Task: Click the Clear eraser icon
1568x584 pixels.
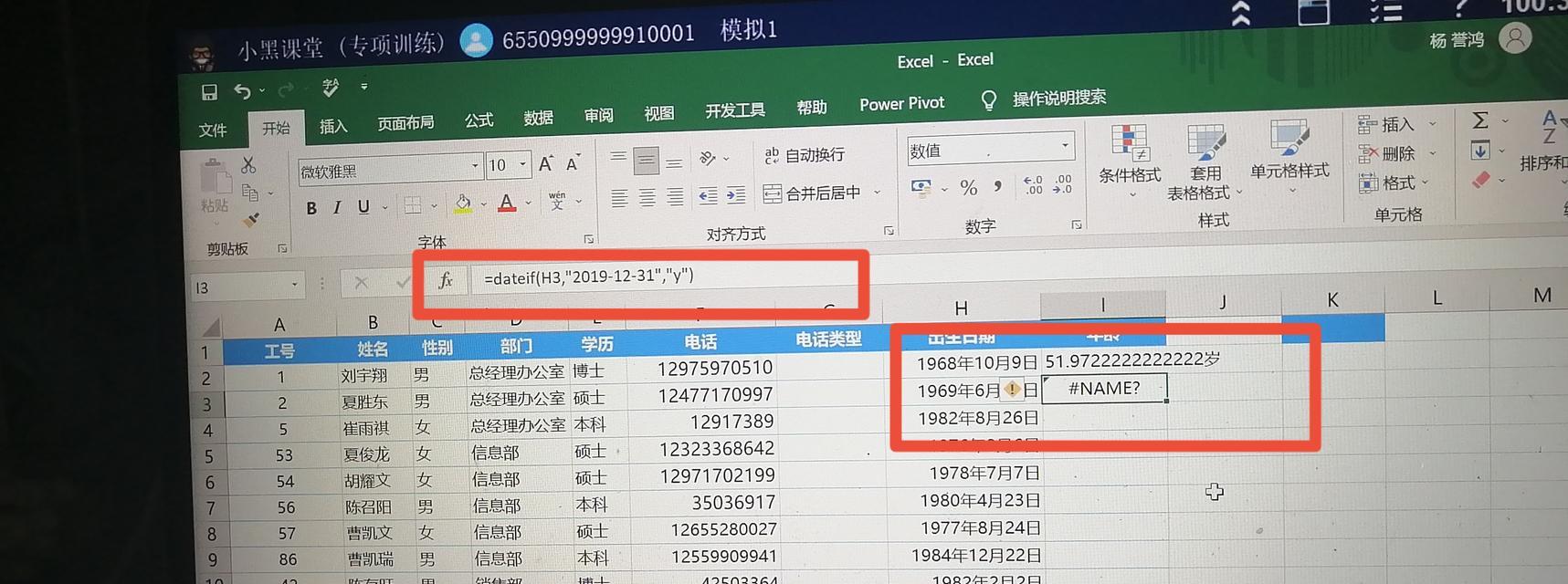Action: point(1481,180)
